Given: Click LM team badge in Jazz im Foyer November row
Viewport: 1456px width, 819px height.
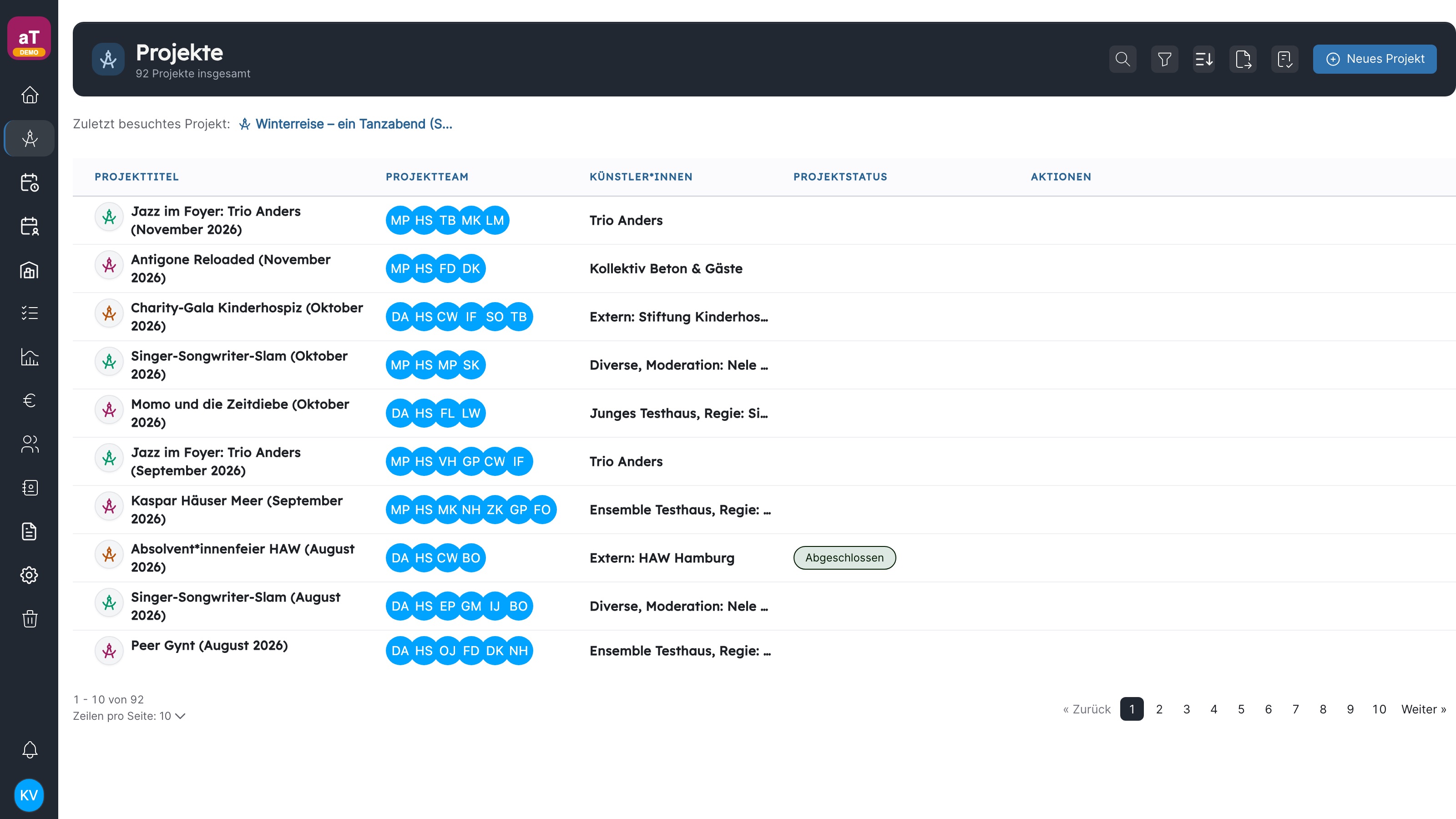Looking at the screenshot, I should pos(495,220).
